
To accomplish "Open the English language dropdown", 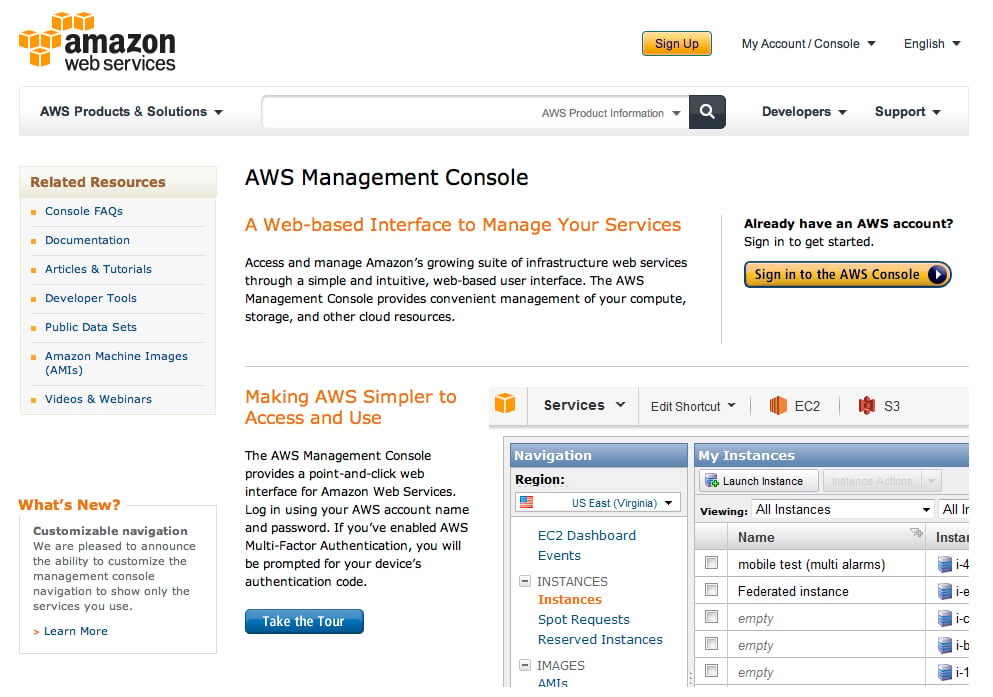I will pos(932,44).
